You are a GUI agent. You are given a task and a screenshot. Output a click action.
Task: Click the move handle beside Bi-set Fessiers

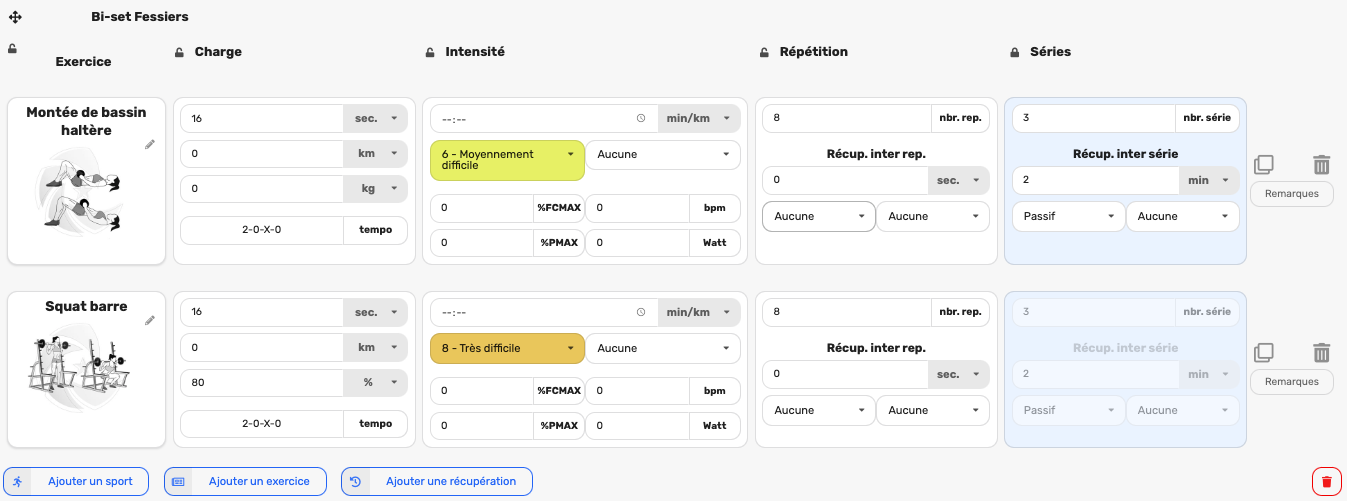(x=15, y=17)
